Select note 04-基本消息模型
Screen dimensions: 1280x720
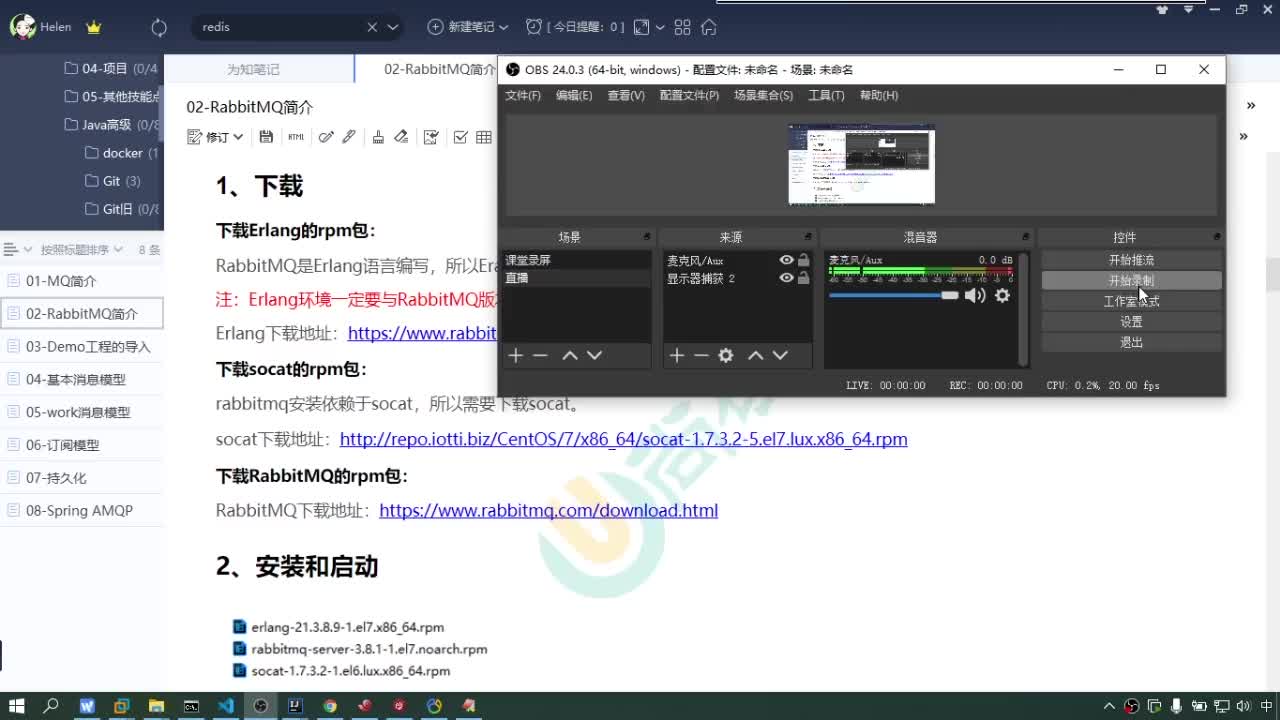pyautogui.click(x=82, y=379)
